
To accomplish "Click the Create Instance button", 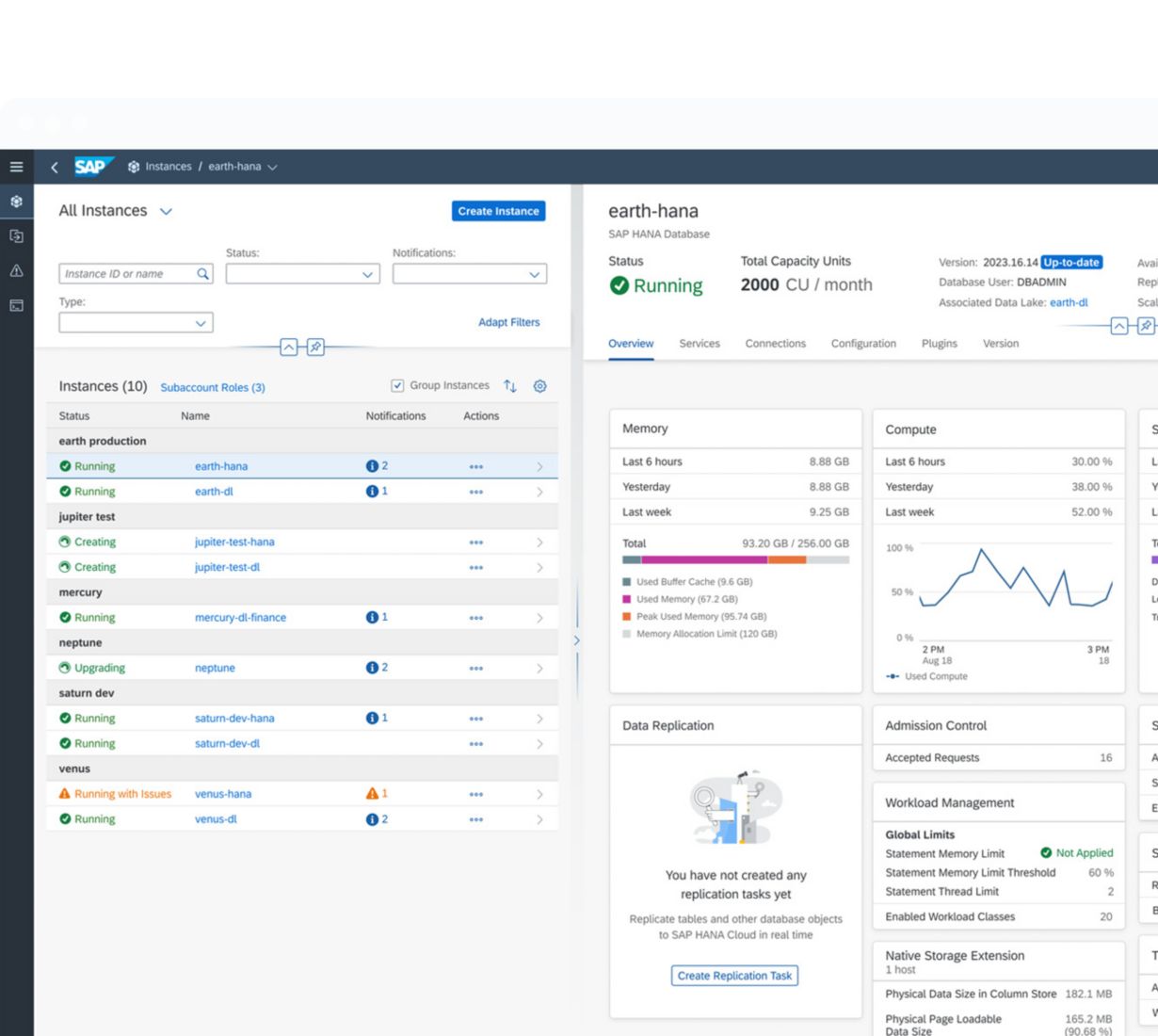I will (x=498, y=211).
